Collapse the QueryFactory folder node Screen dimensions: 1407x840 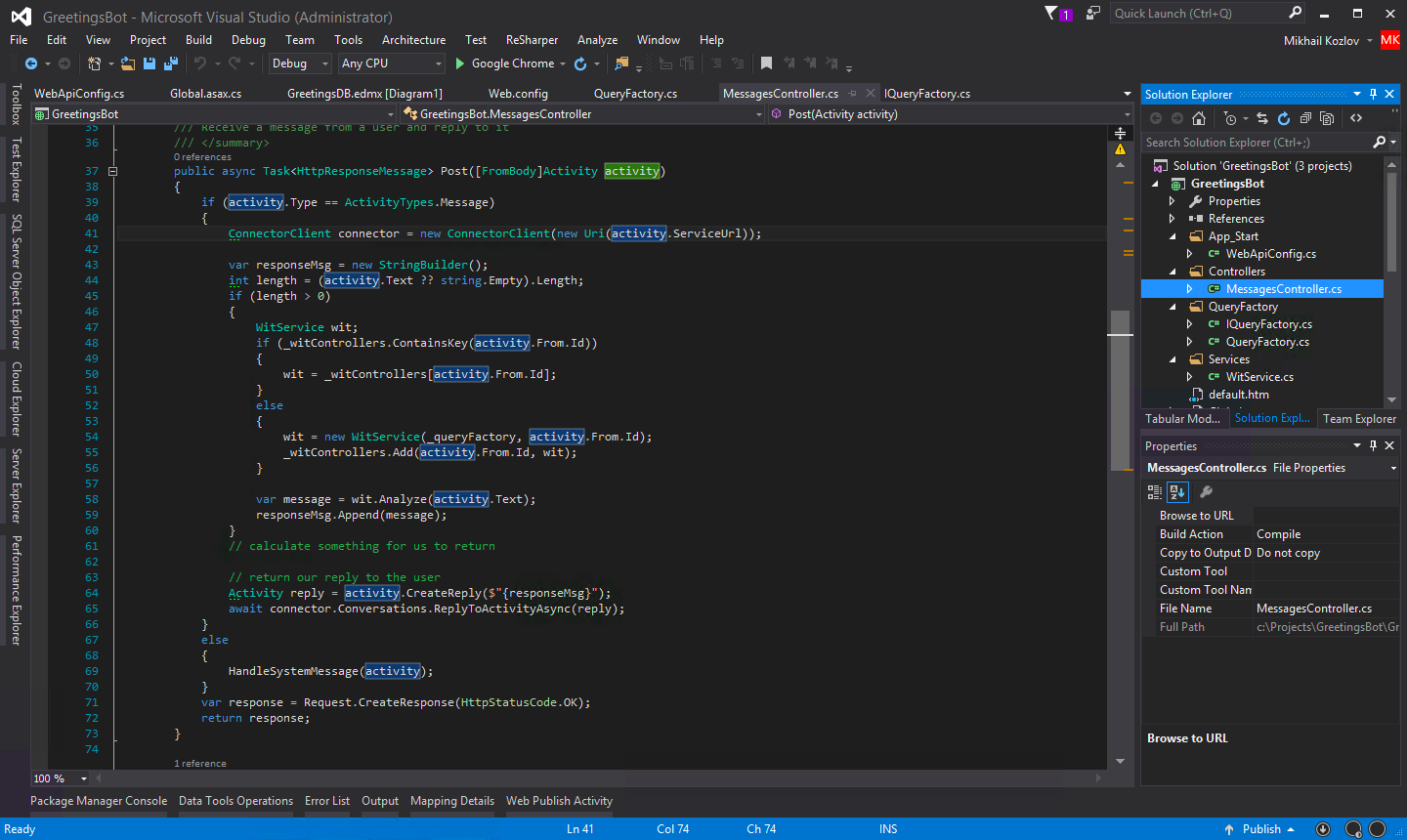coord(1172,307)
